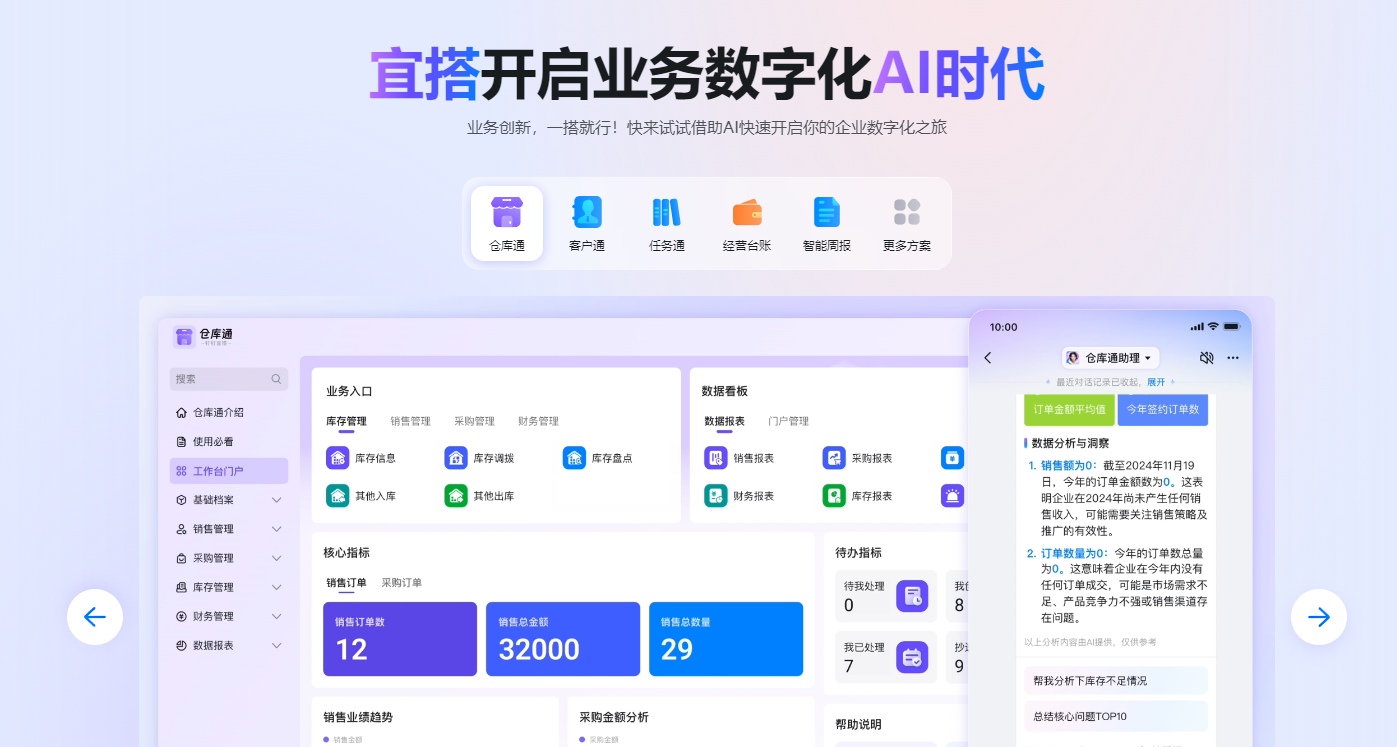Image resolution: width=1397 pixels, height=747 pixels.
Task: Click the magnifier icon in search box
Action: (276, 379)
